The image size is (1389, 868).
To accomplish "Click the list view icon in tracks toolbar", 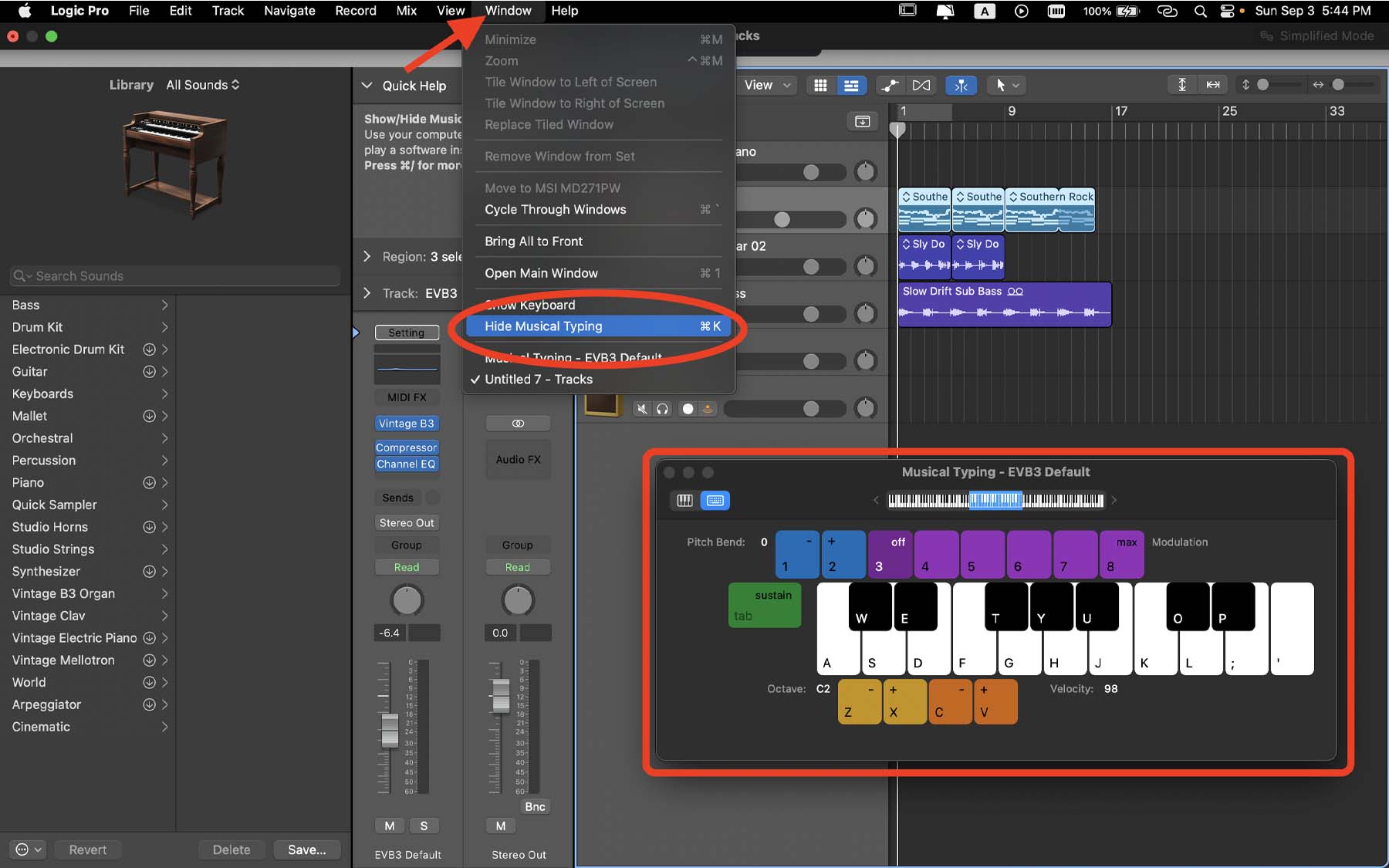I will point(851,85).
